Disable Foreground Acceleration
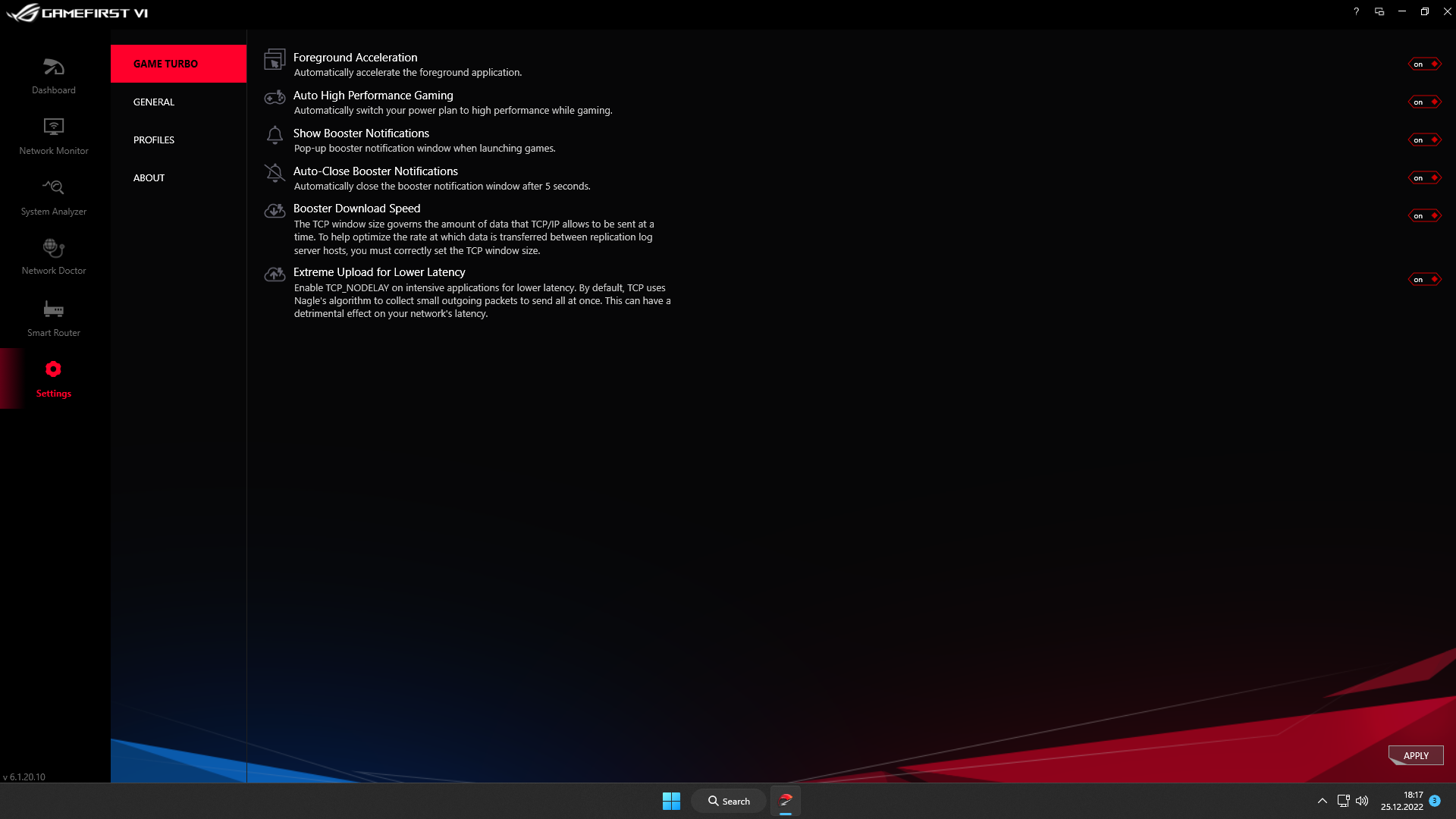 (1426, 64)
